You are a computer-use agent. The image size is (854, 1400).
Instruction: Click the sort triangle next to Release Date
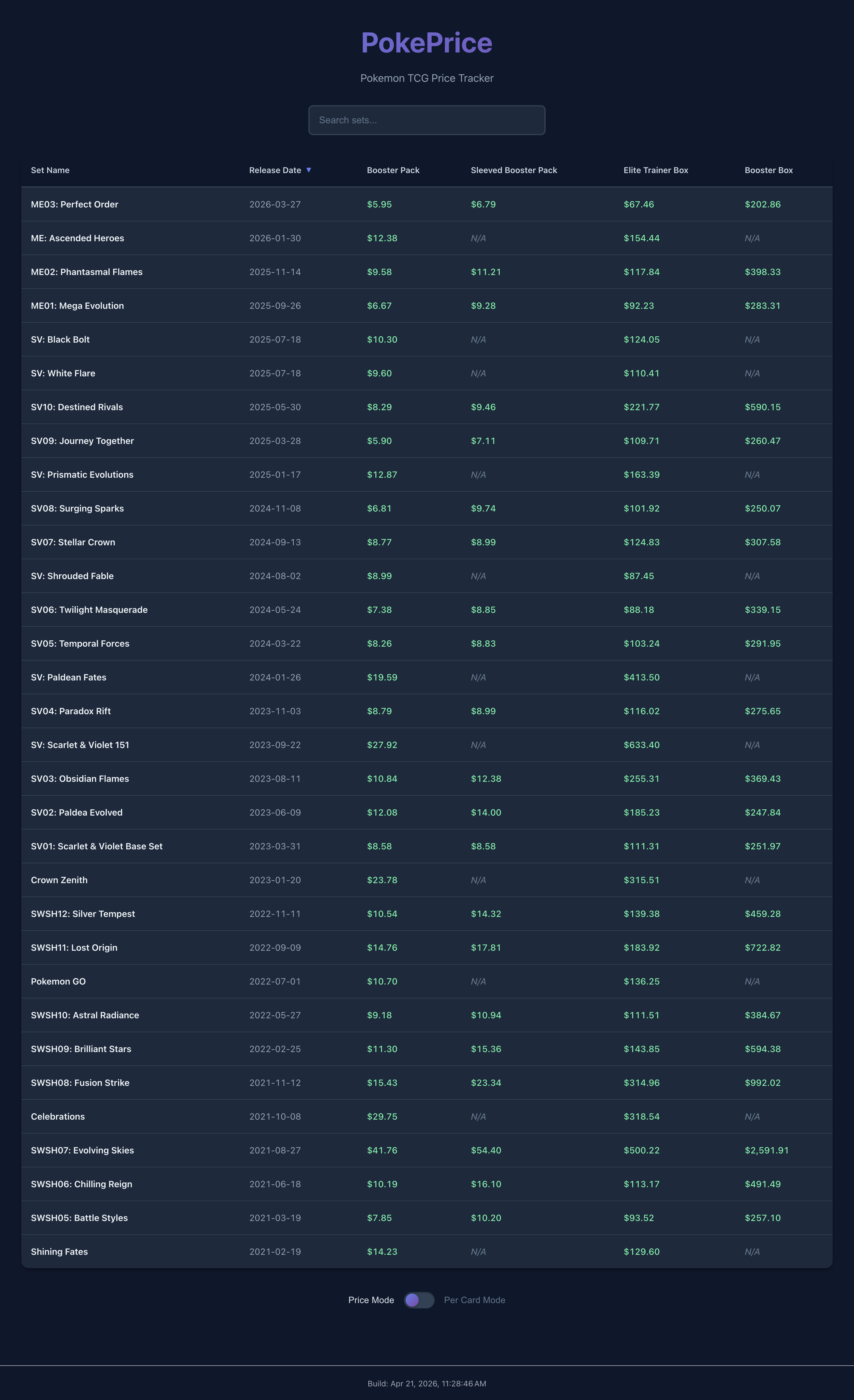click(x=309, y=170)
